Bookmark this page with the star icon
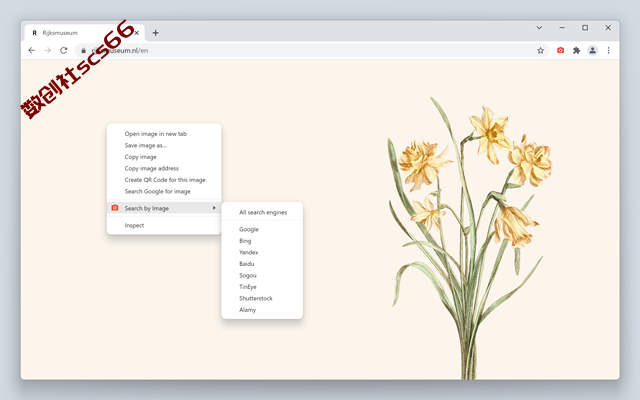The width and height of the screenshot is (640, 400). point(540,50)
